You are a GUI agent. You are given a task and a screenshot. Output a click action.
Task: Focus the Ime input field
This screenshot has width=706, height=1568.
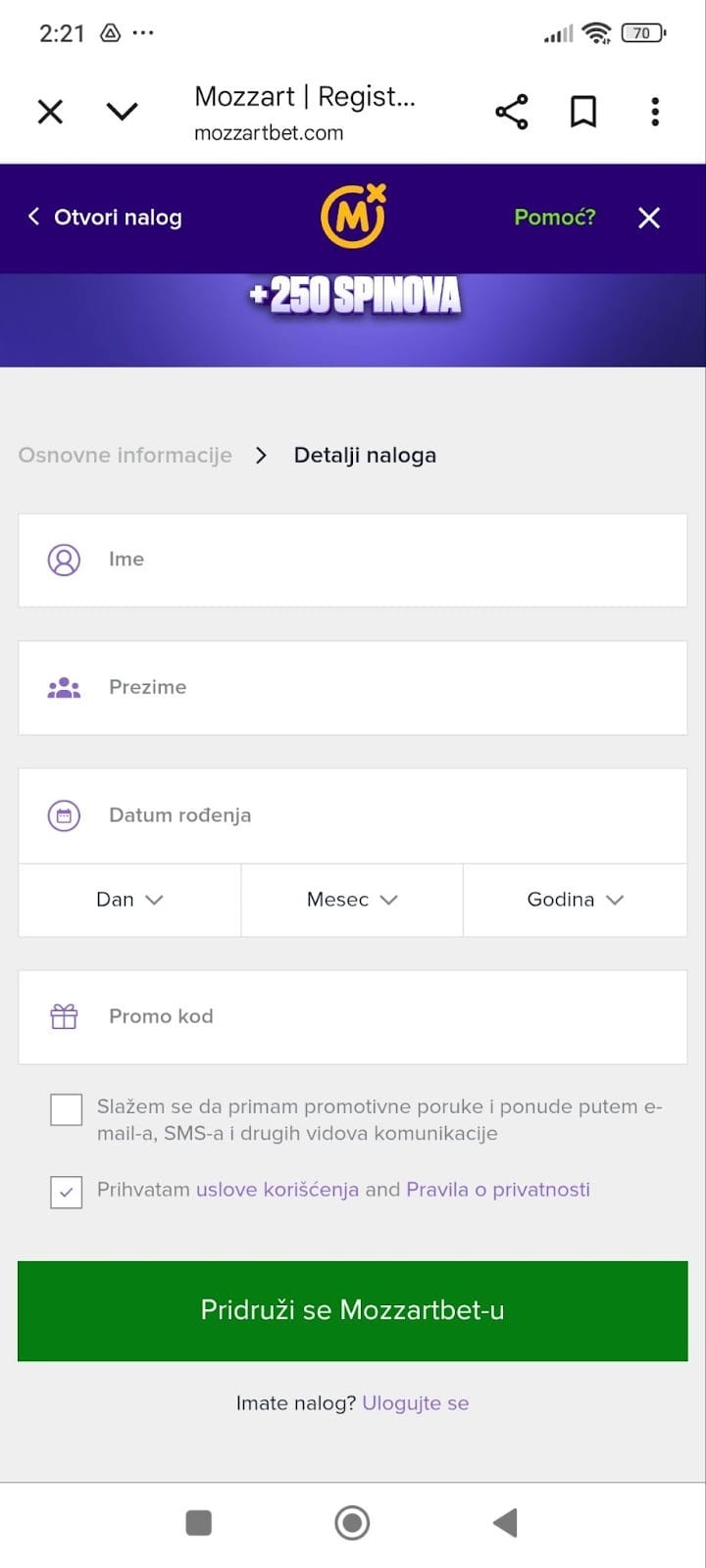coord(392,560)
